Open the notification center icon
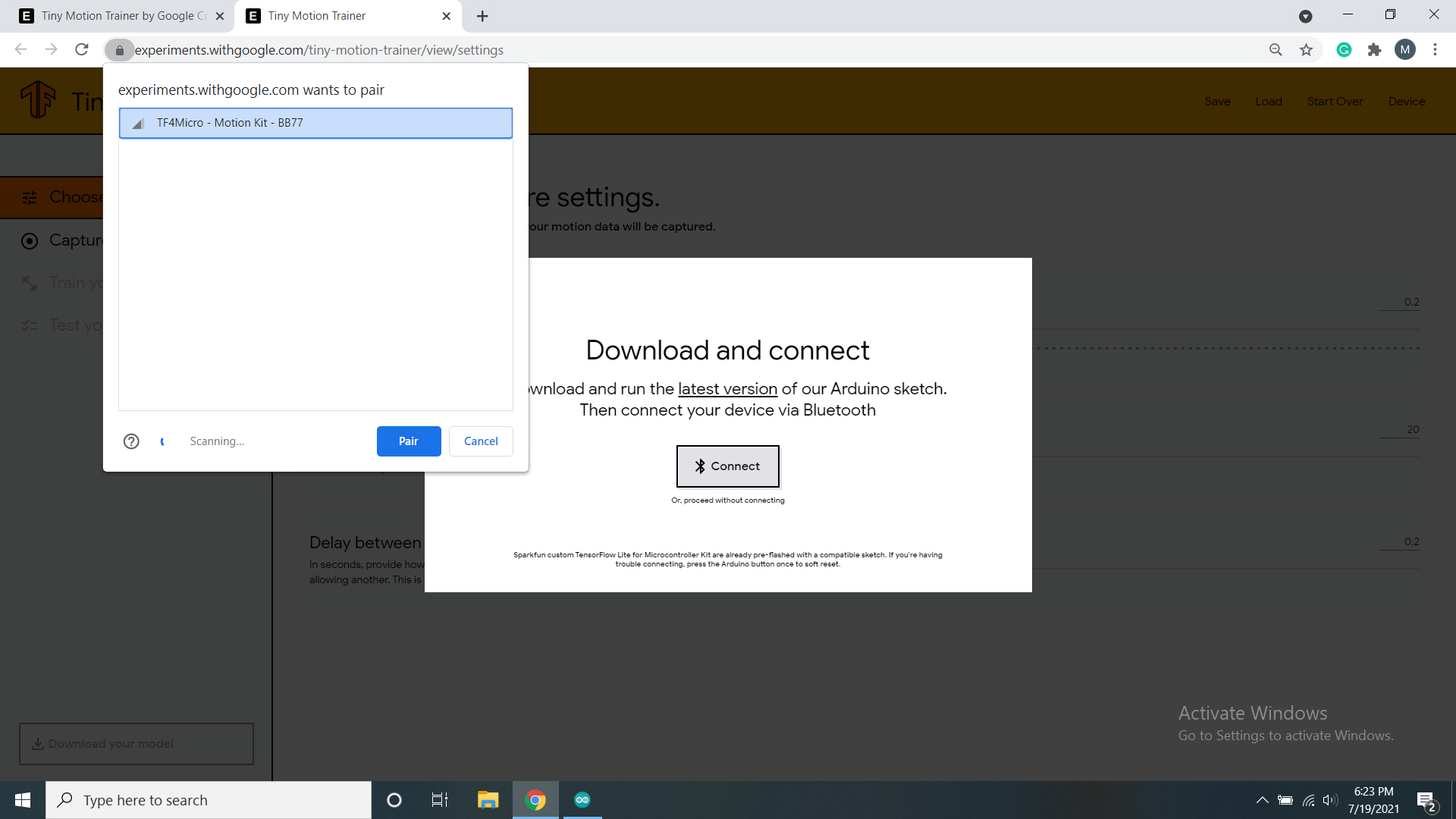The height and width of the screenshot is (819, 1456). click(1426, 800)
